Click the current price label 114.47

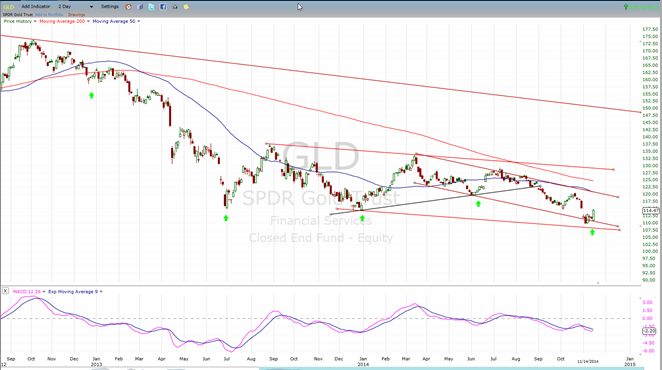651,210
